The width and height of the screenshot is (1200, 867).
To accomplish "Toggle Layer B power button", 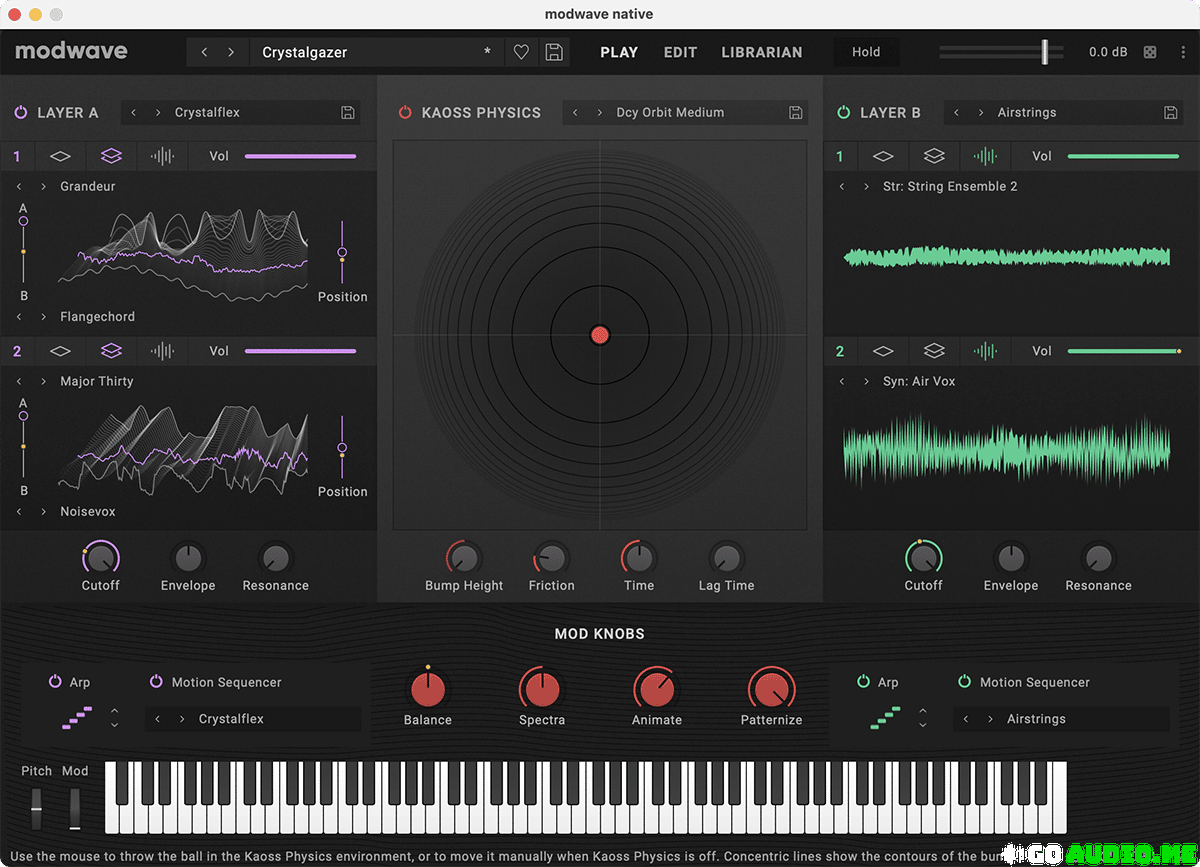I will (x=844, y=113).
